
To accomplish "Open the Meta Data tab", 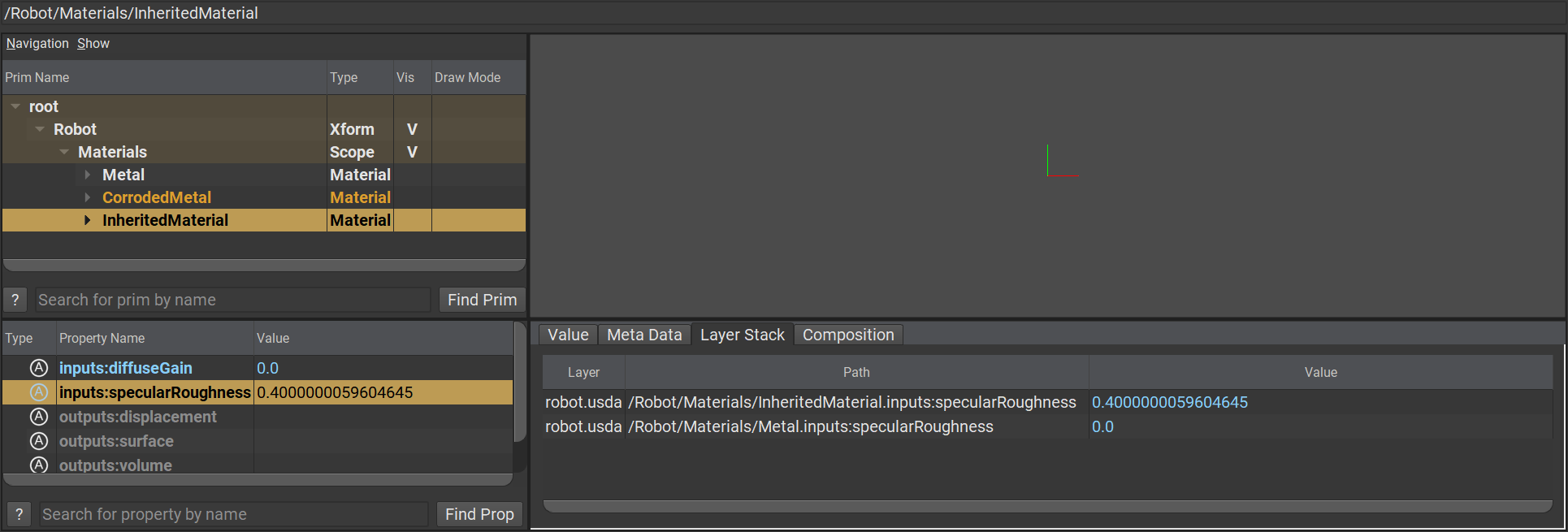I will [644, 335].
